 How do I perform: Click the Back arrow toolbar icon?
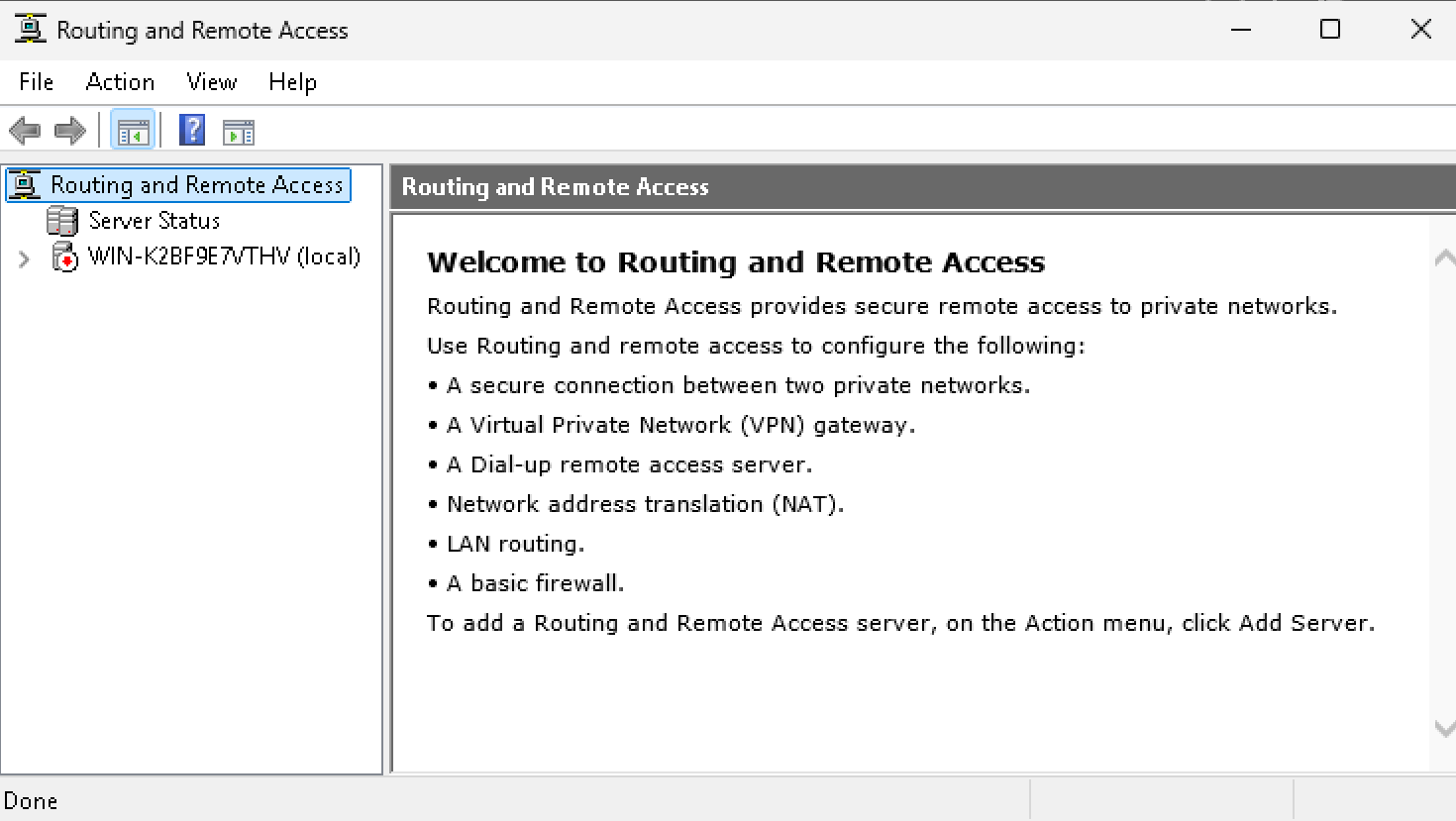24,131
